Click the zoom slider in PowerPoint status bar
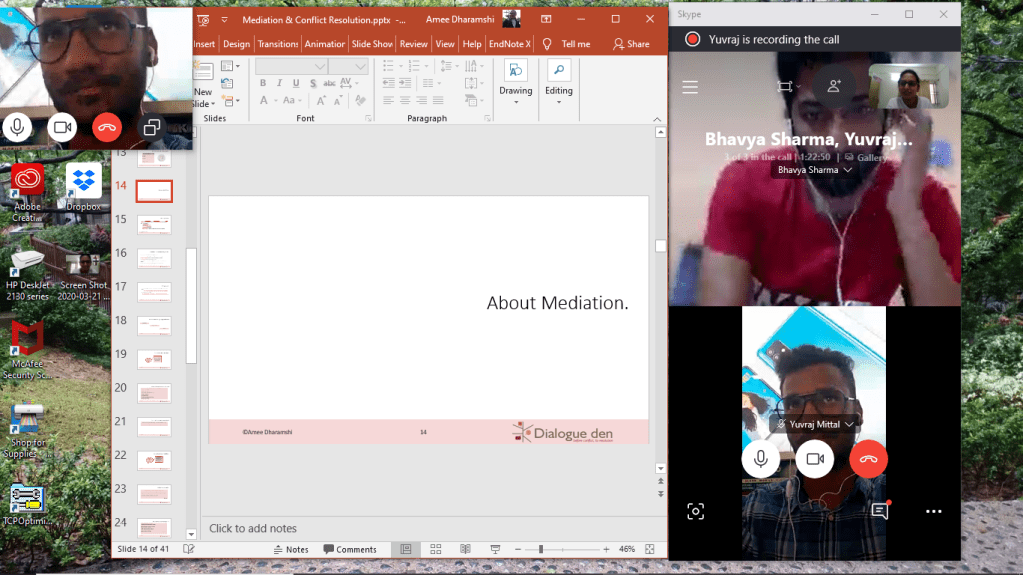1023x575 pixels. [541, 549]
